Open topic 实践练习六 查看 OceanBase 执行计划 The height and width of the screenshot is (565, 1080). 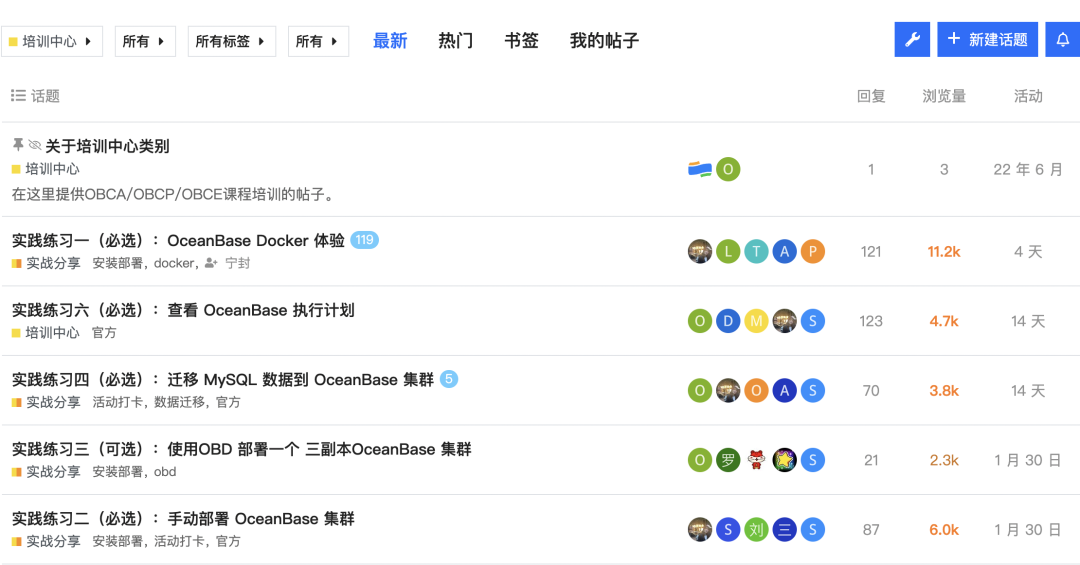coord(183,310)
